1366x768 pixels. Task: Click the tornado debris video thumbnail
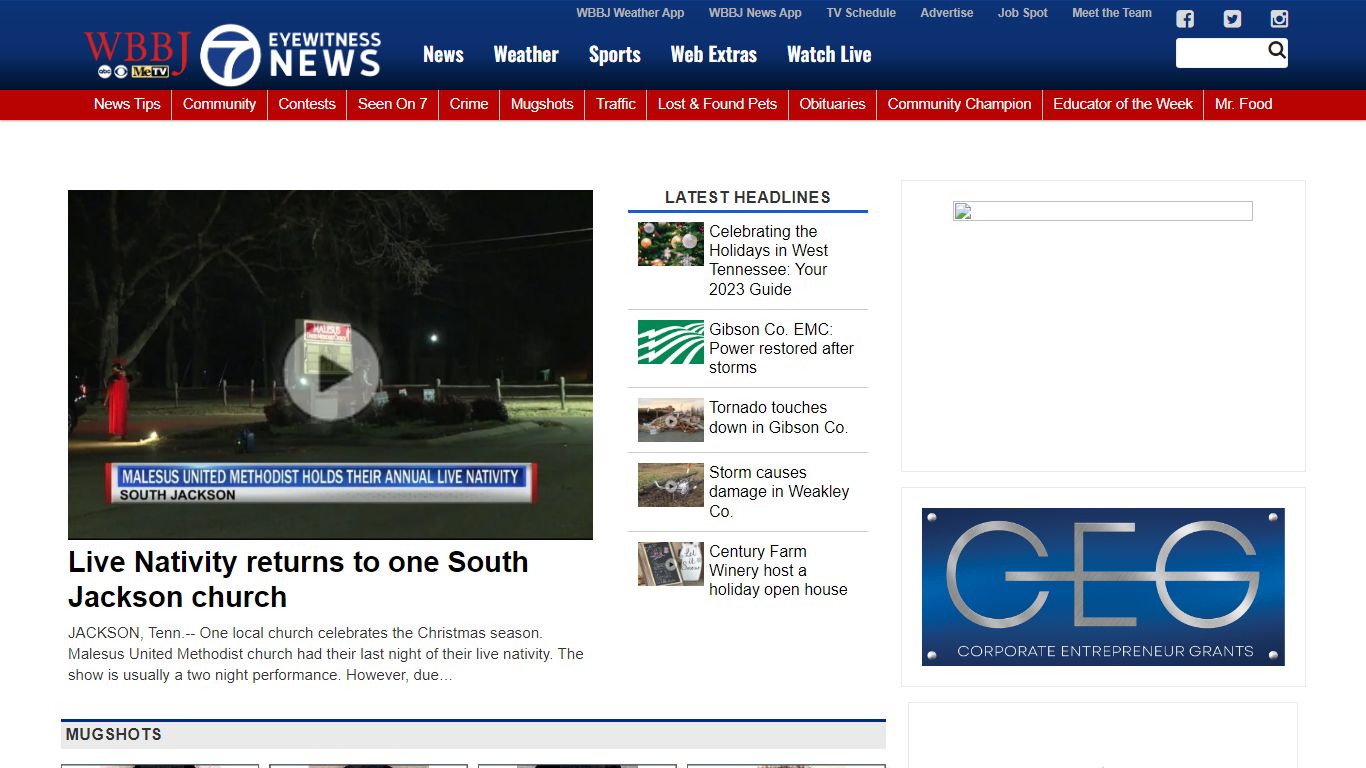coord(670,420)
